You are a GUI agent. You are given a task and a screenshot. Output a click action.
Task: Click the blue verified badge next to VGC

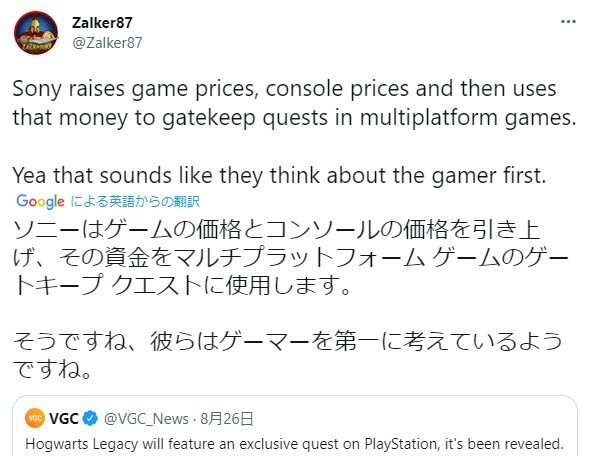[x=90, y=419]
